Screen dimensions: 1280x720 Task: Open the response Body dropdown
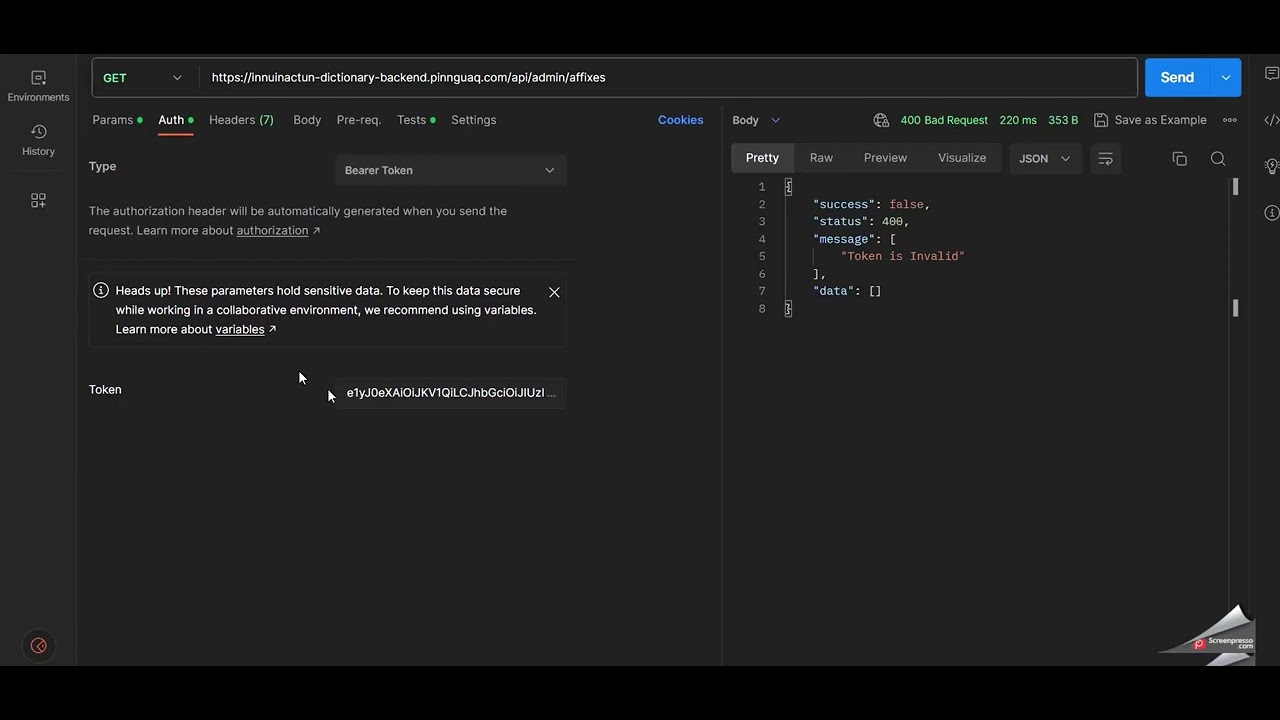[x=756, y=120]
